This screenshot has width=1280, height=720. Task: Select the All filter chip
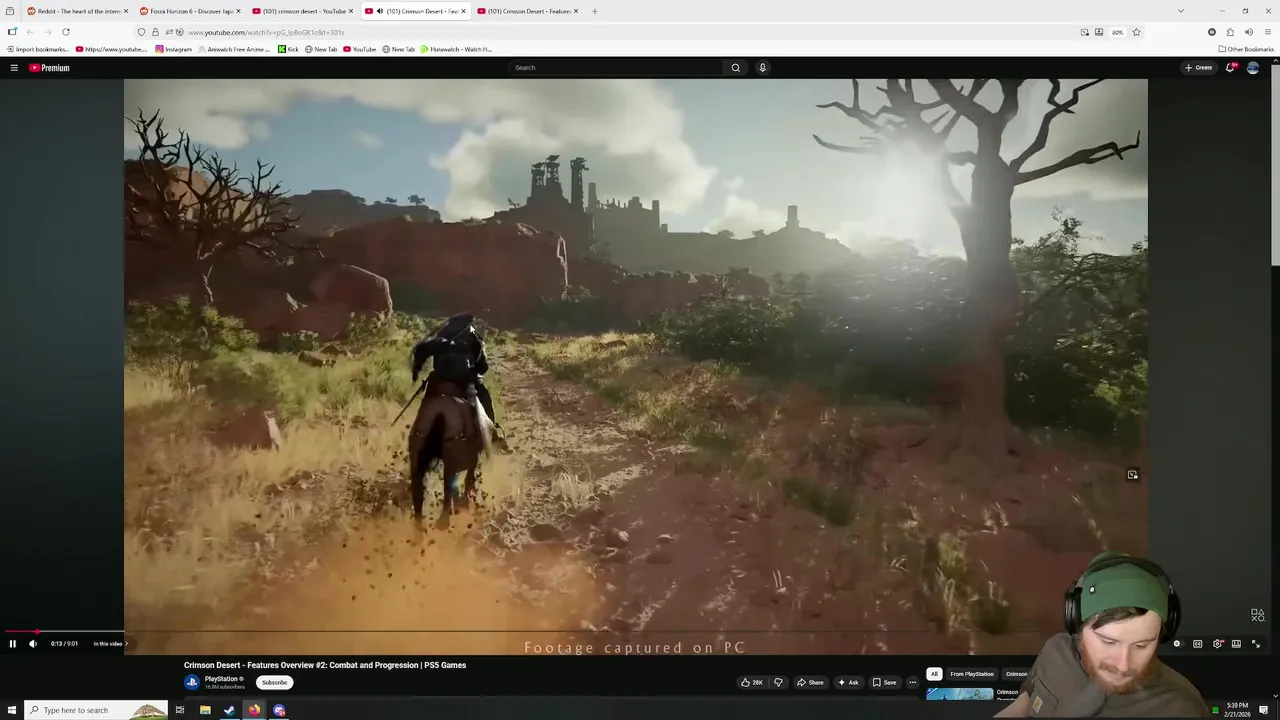[x=934, y=674]
